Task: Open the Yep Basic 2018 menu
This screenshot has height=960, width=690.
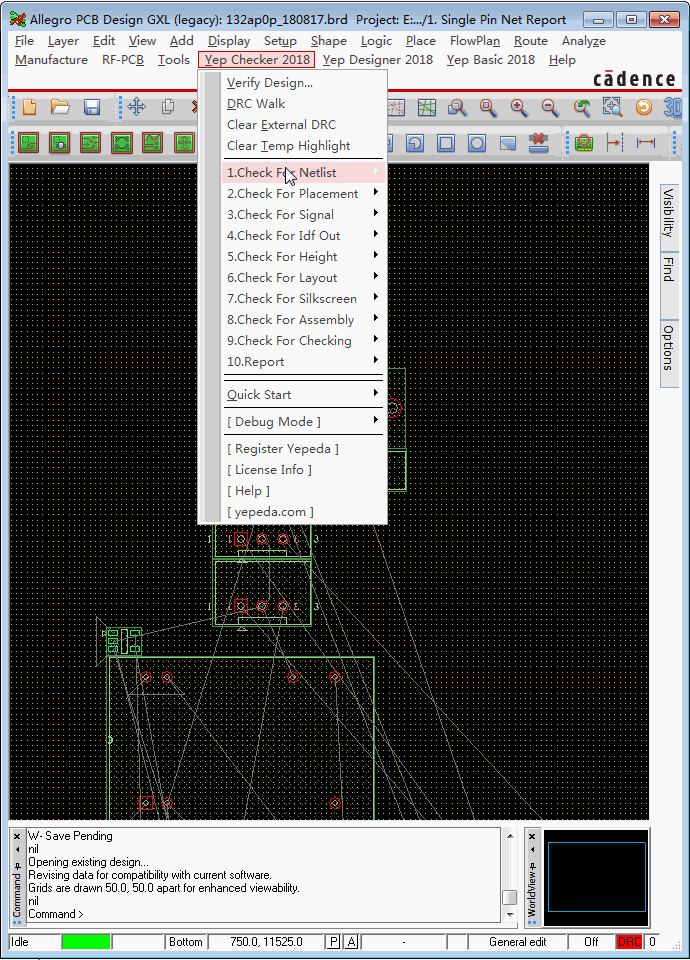Action: coord(490,60)
